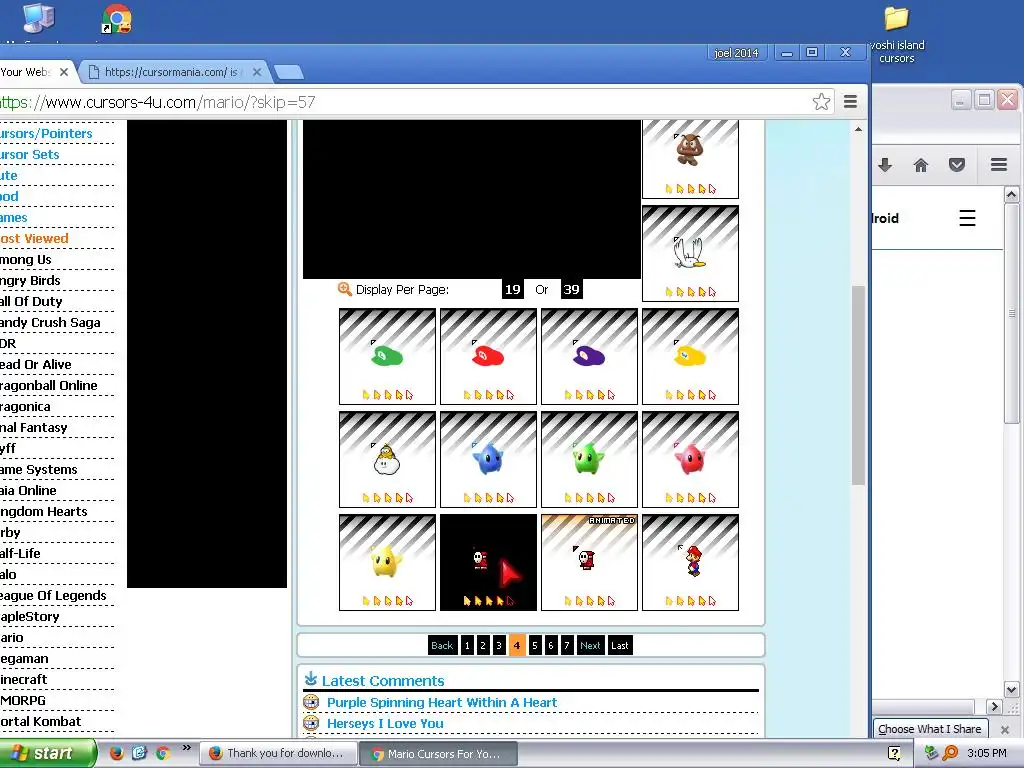
Task: Open Herseys I Love You comment link
Action: pyautogui.click(x=385, y=724)
